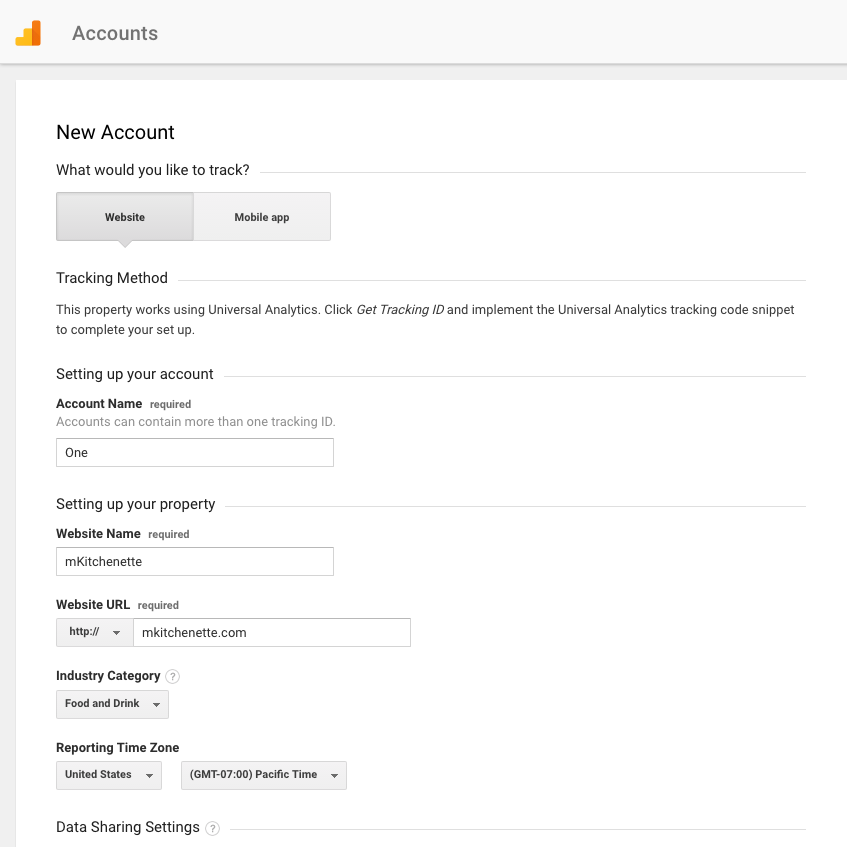The width and height of the screenshot is (847, 847).
Task: Open help icon beside Industry Category
Action: click(x=172, y=676)
